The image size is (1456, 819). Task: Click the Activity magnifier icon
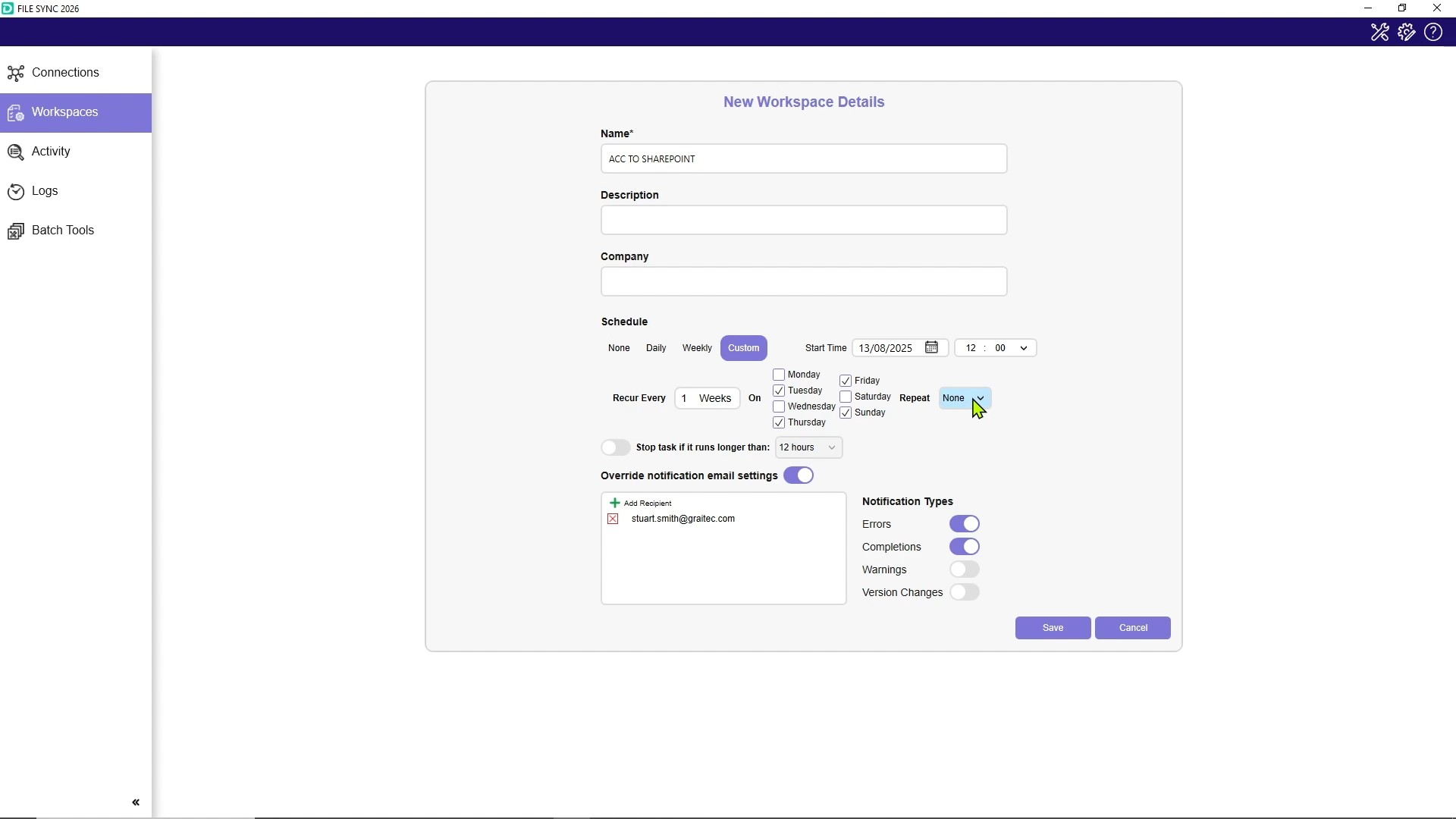point(15,152)
